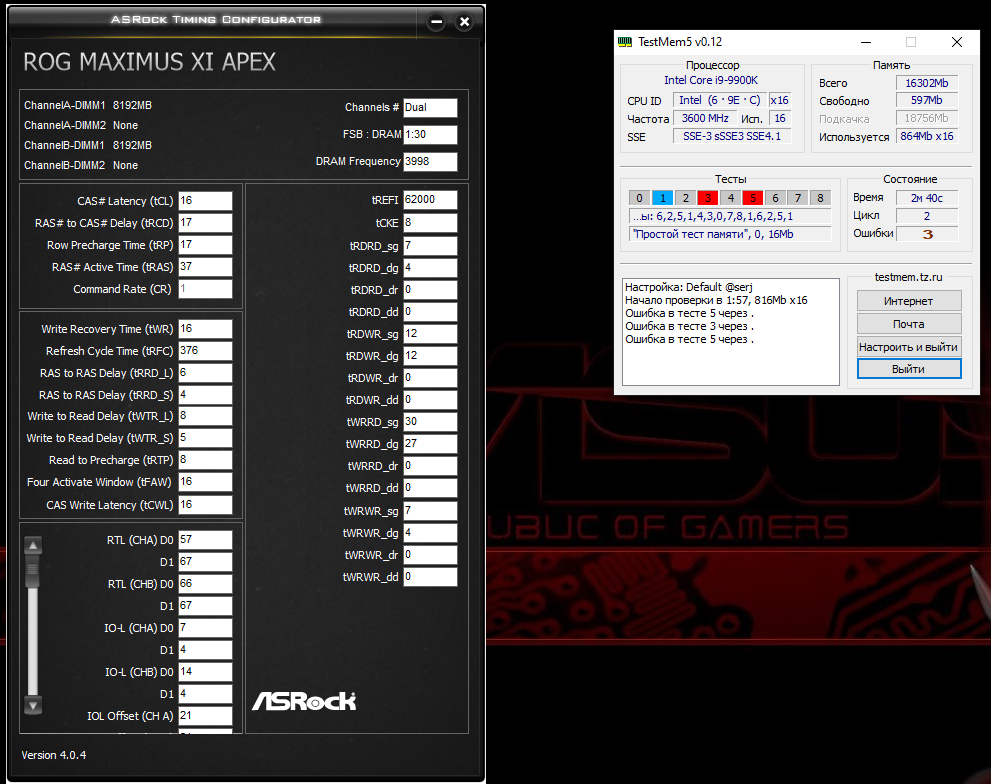Click the Refresh Cycle Time (tRFC) field
Screen dimensions: 991x784
coord(205,351)
